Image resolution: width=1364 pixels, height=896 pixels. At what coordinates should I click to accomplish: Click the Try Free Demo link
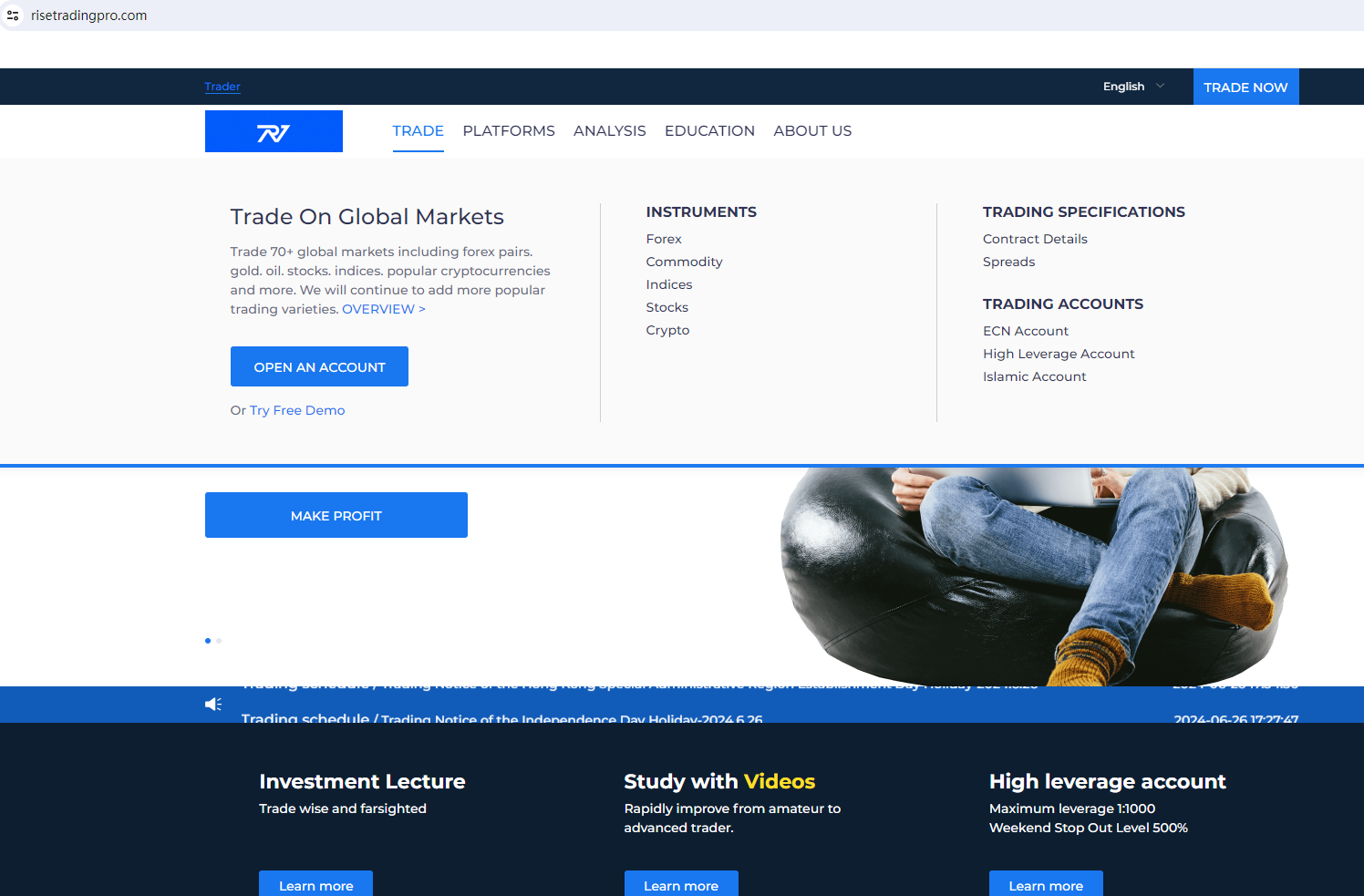tap(297, 410)
